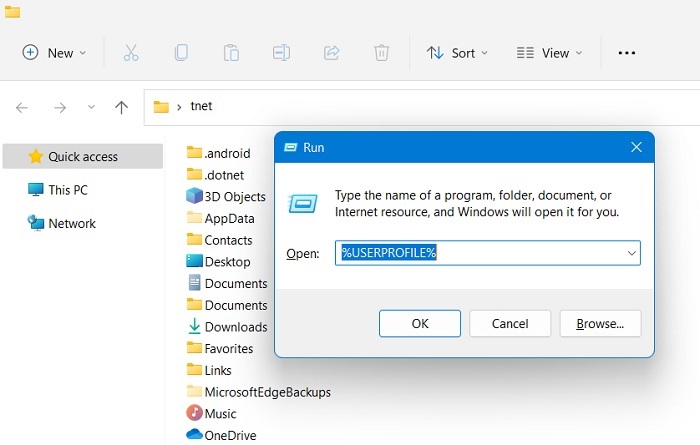
Task: Go up one folder level arrow
Action: coord(121,107)
